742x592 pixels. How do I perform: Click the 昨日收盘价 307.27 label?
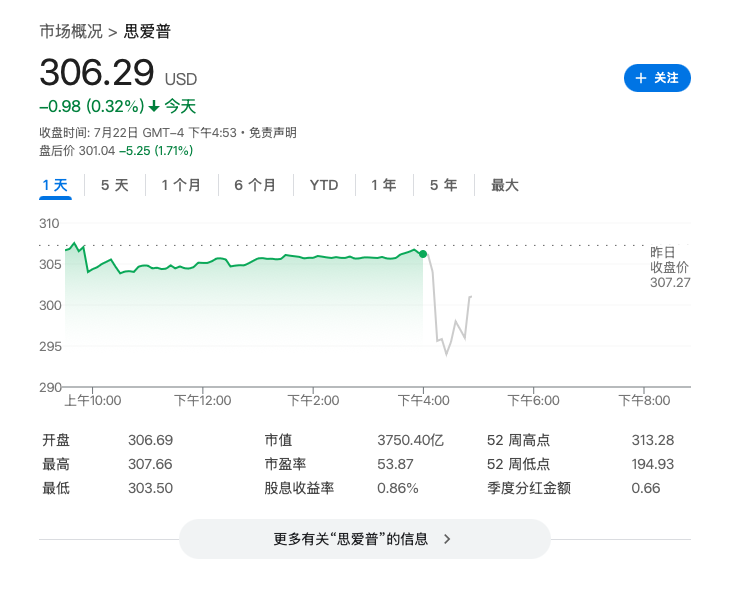[x=670, y=267]
